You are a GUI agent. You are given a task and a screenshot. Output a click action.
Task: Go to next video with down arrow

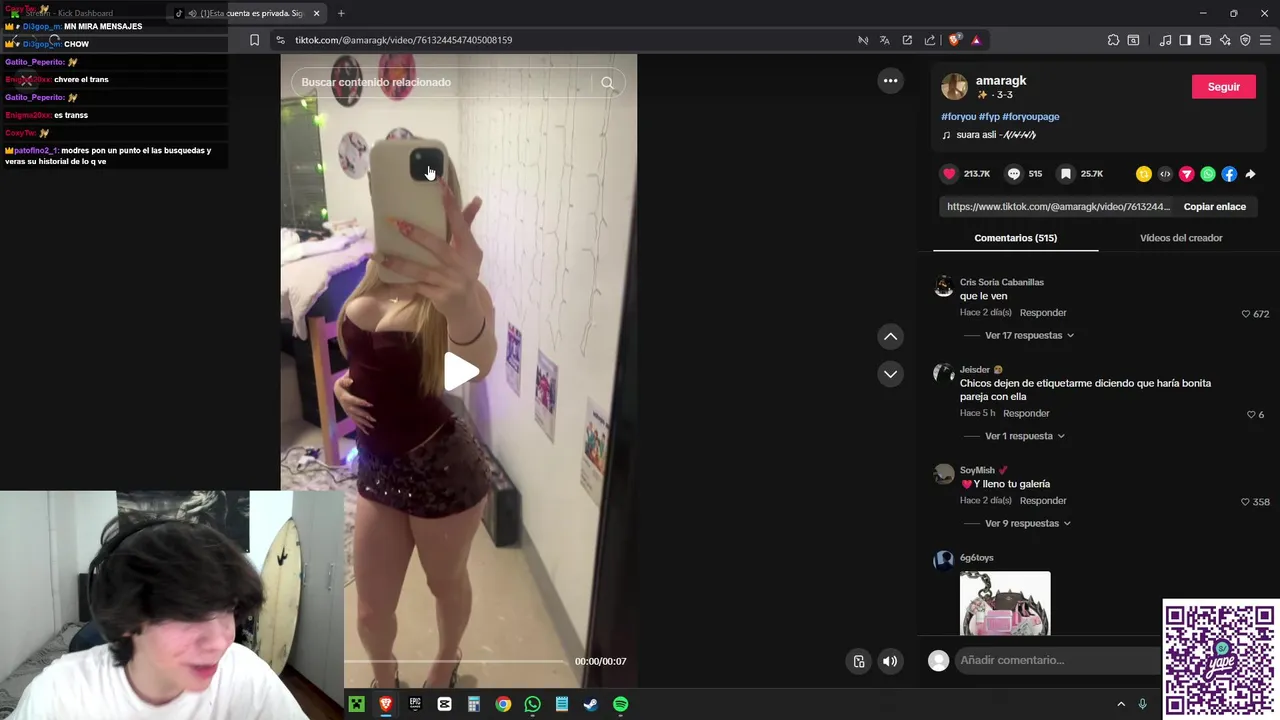coord(890,374)
